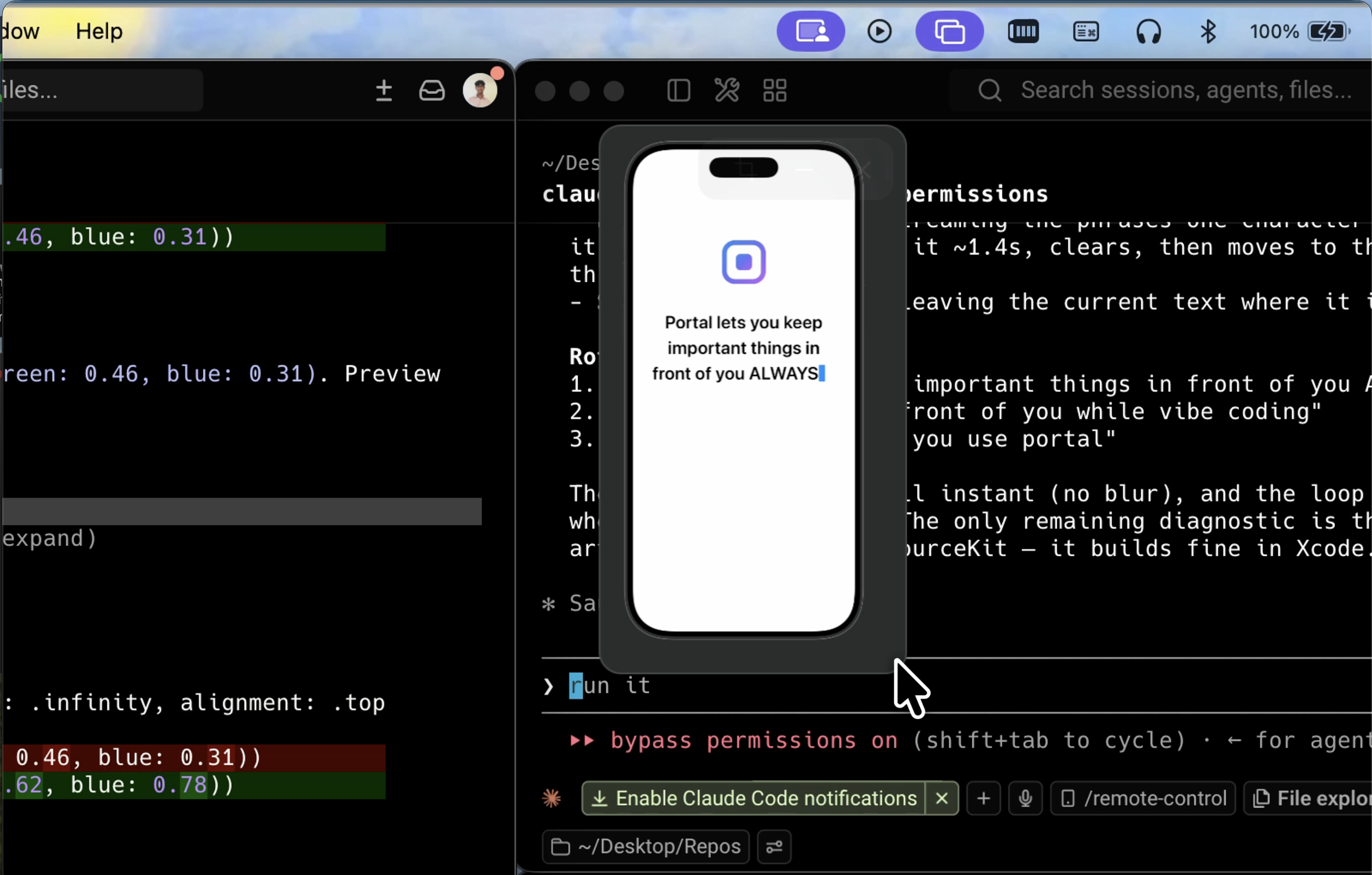Click the bold 'permissions' heading text
This screenshot has height=875, width=1372.
(x=977, y=194)
